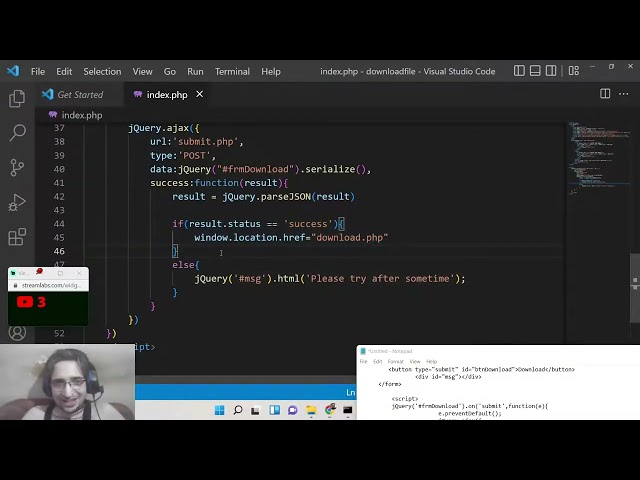Screen dimensions: 640x480
Task: Open the Terminal menu
Action: 232,71
